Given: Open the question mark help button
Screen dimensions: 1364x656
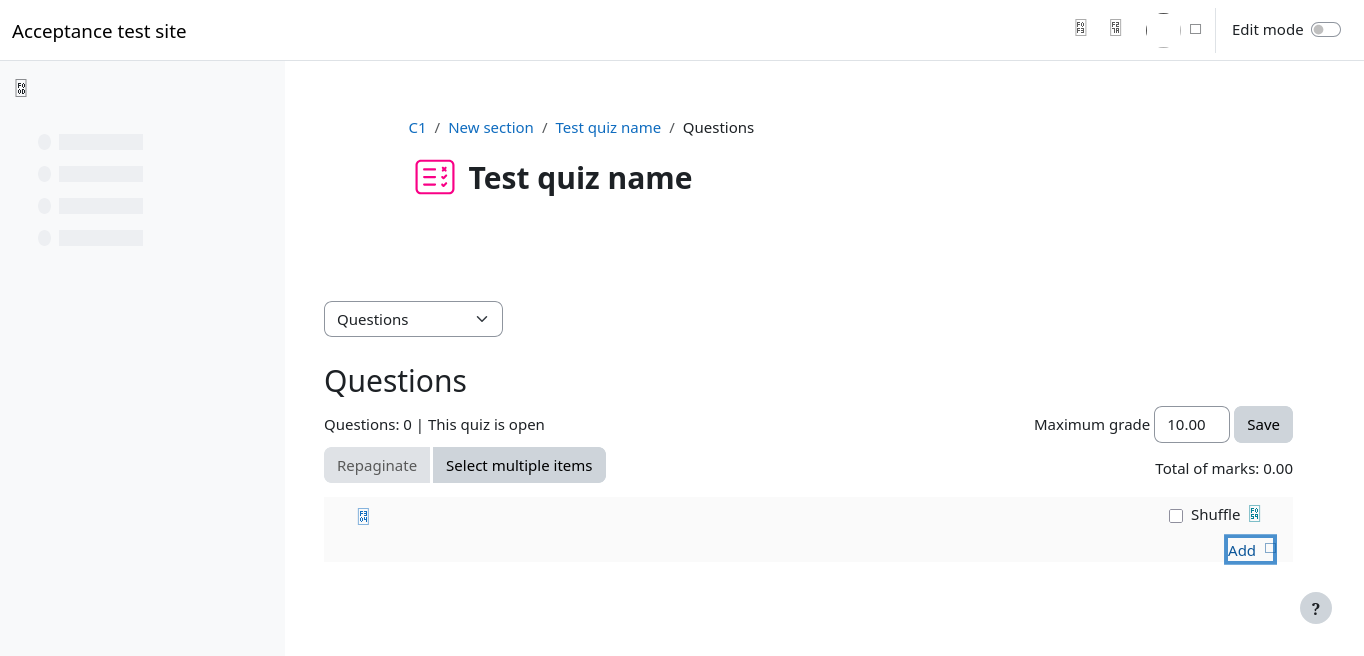Looking at the screenshot, I should click(x=1315, y=608).
